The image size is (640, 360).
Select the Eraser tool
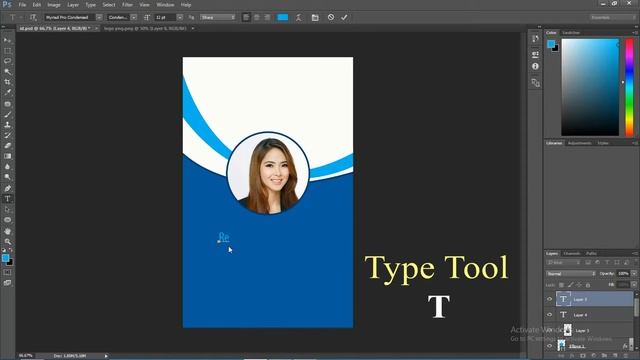tap(7, 146)
